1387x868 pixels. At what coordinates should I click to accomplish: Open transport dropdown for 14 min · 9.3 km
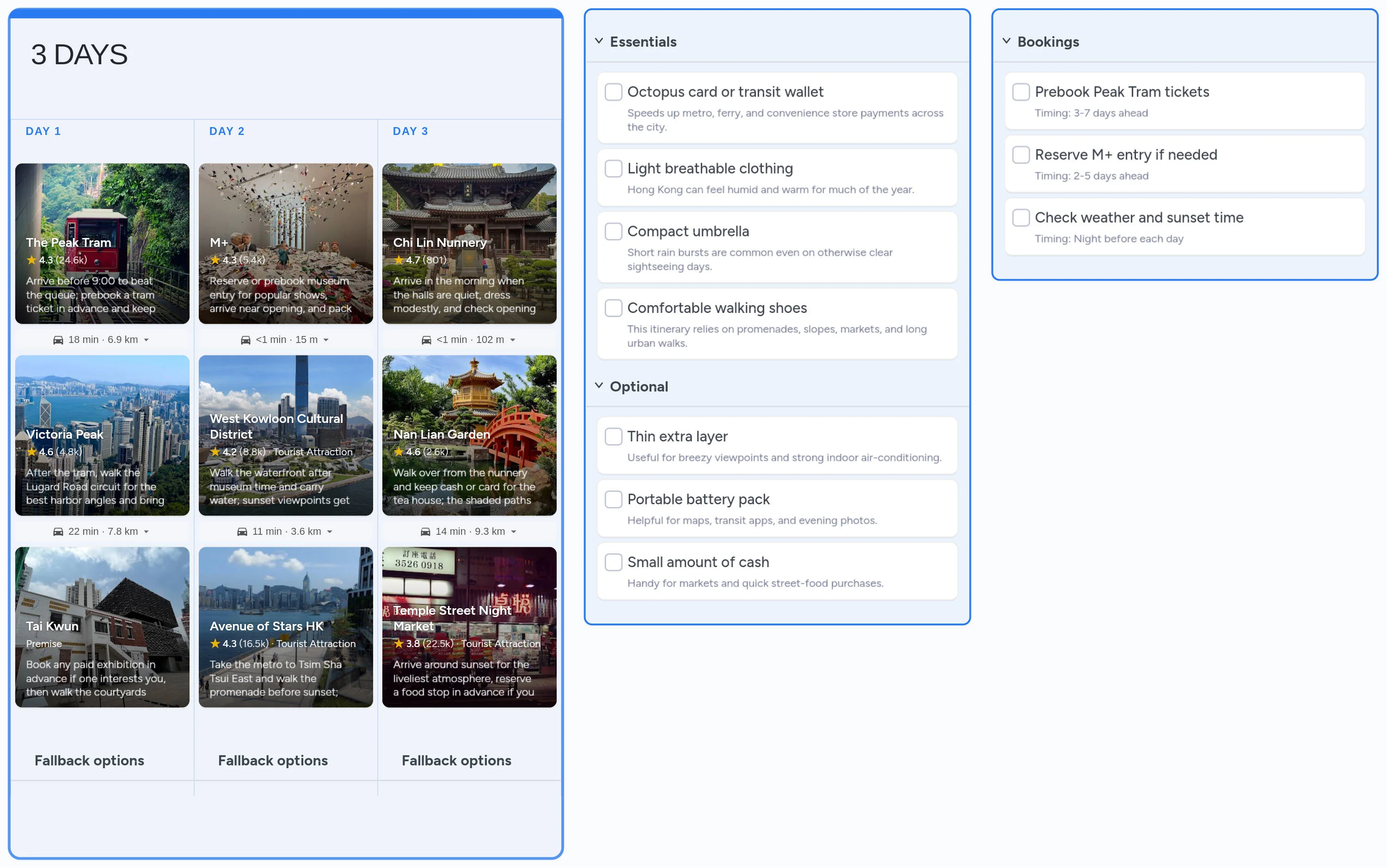pyautogui.click(x=514, y=532)
